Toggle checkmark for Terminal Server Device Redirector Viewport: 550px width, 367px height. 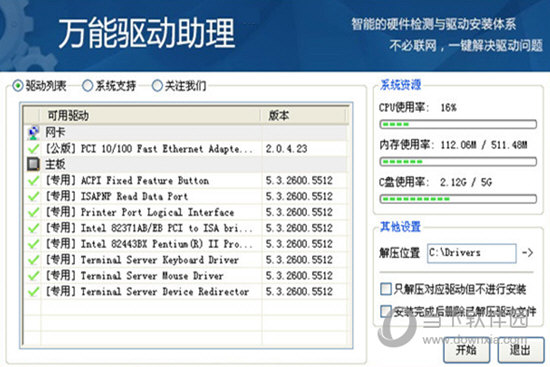point(33,291)
